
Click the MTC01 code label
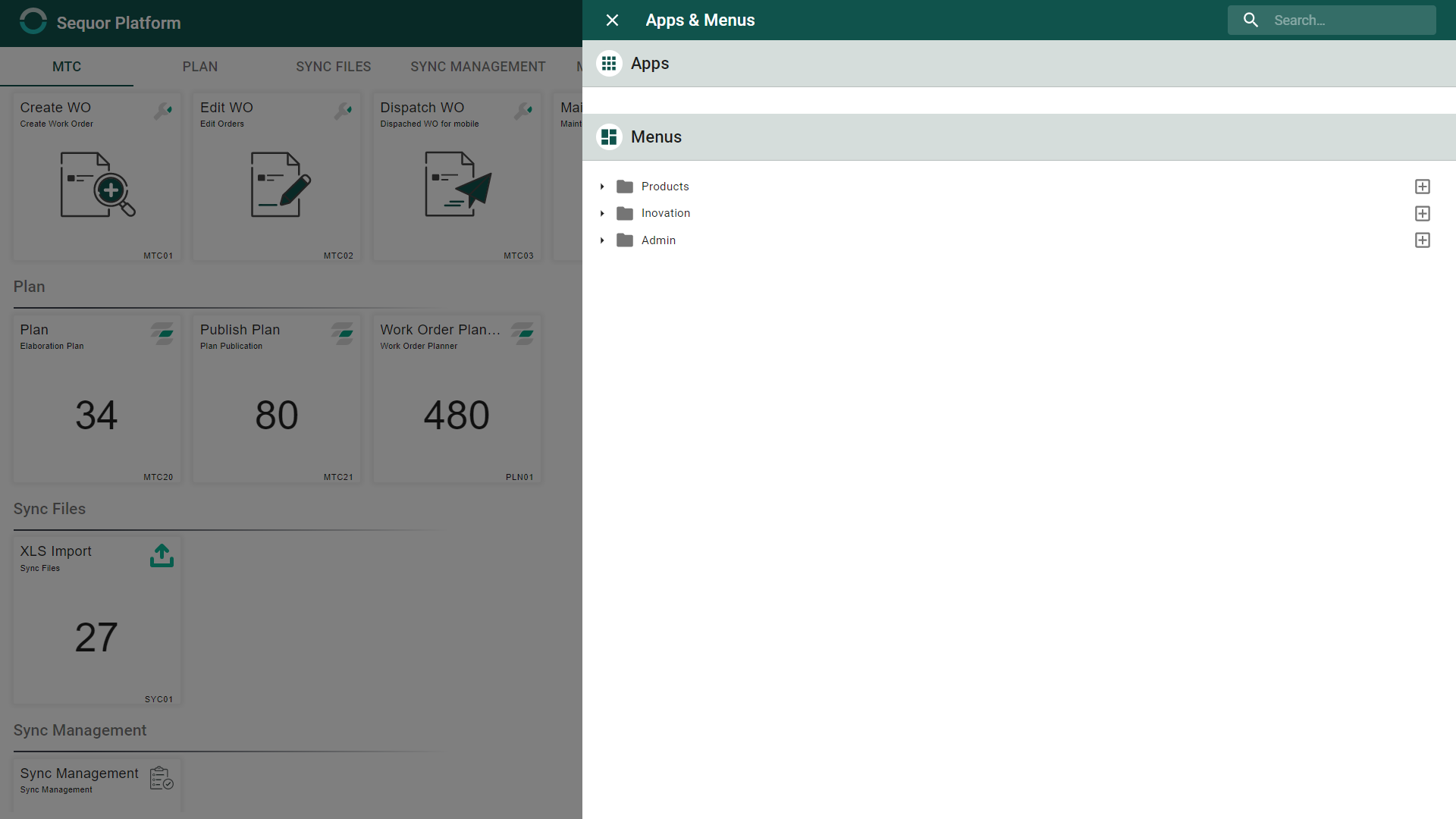tap(158, 256)
